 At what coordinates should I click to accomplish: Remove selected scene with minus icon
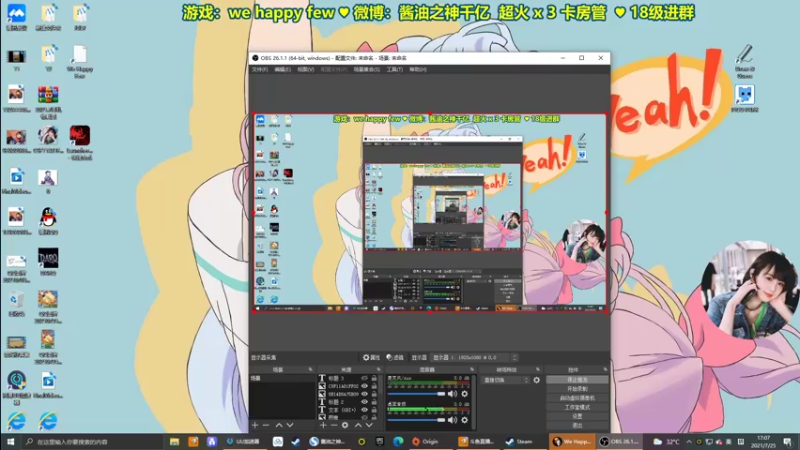coord(265,425)
